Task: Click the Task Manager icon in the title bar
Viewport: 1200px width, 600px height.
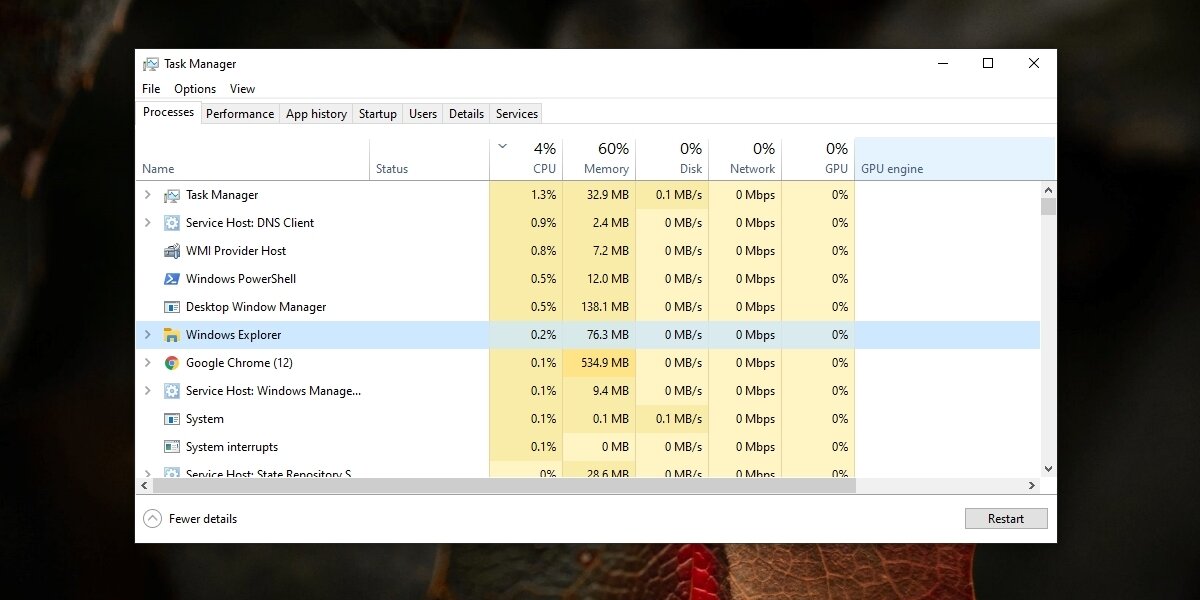Action: tap(152, 63)
